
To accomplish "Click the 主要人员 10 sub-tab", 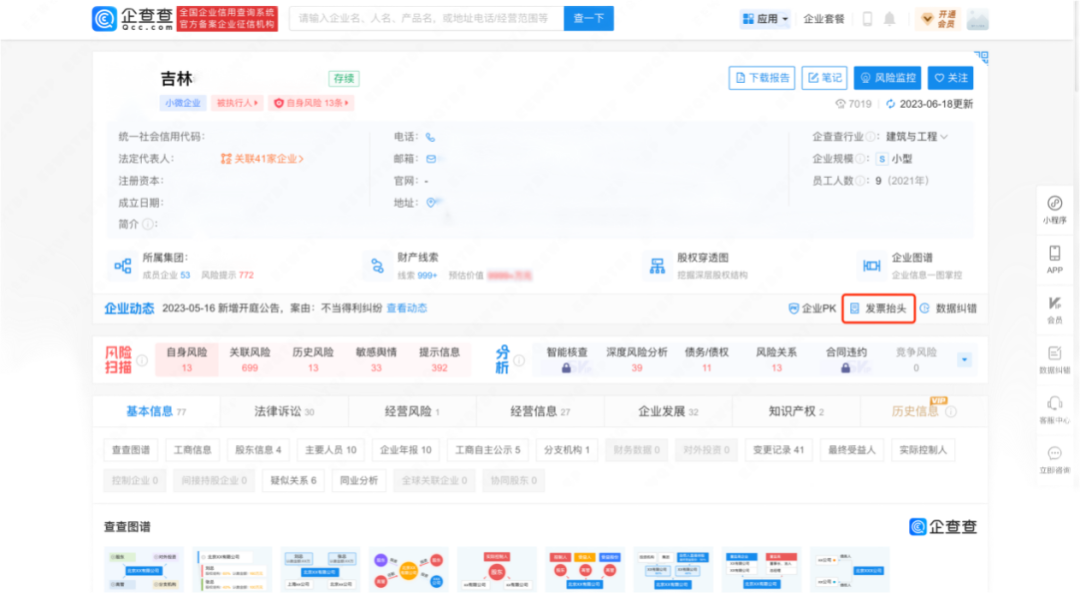I will 331,450.
